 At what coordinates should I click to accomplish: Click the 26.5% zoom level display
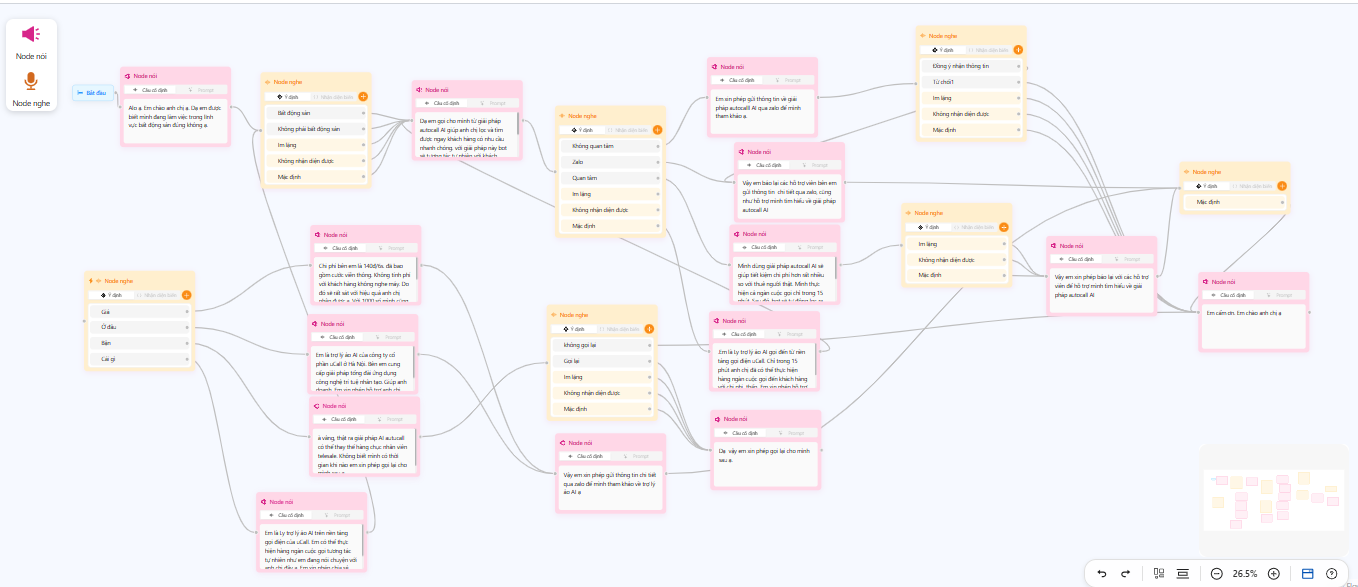1245,574
